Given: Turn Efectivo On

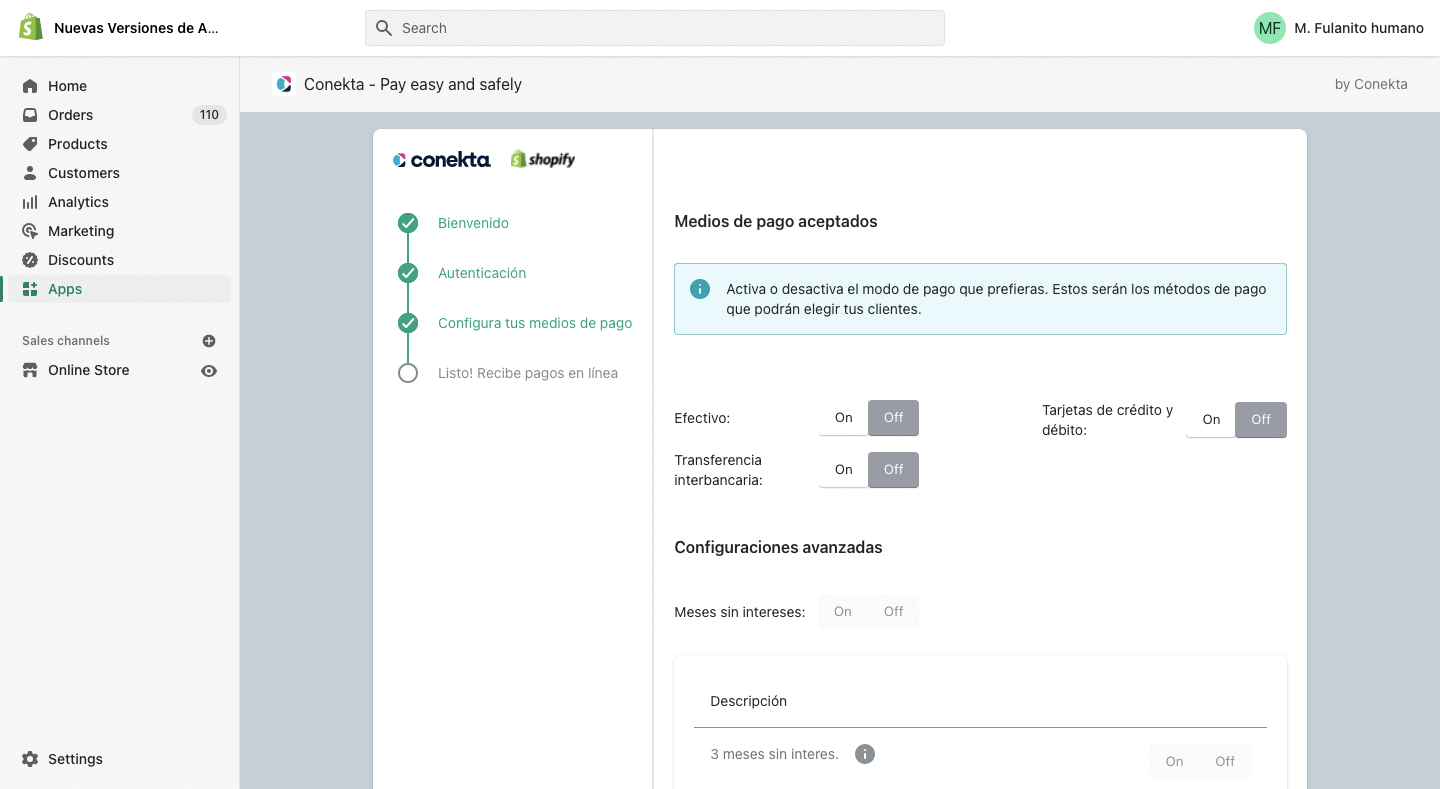Looking at the screenshot, I should point(844,418).
